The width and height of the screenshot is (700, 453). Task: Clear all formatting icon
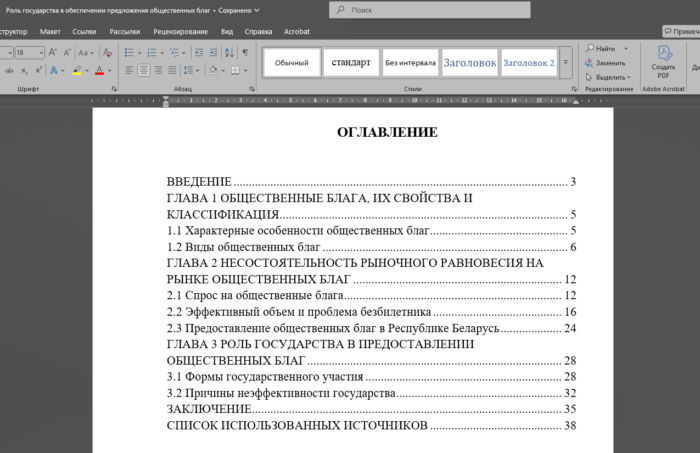pos(107,53)
